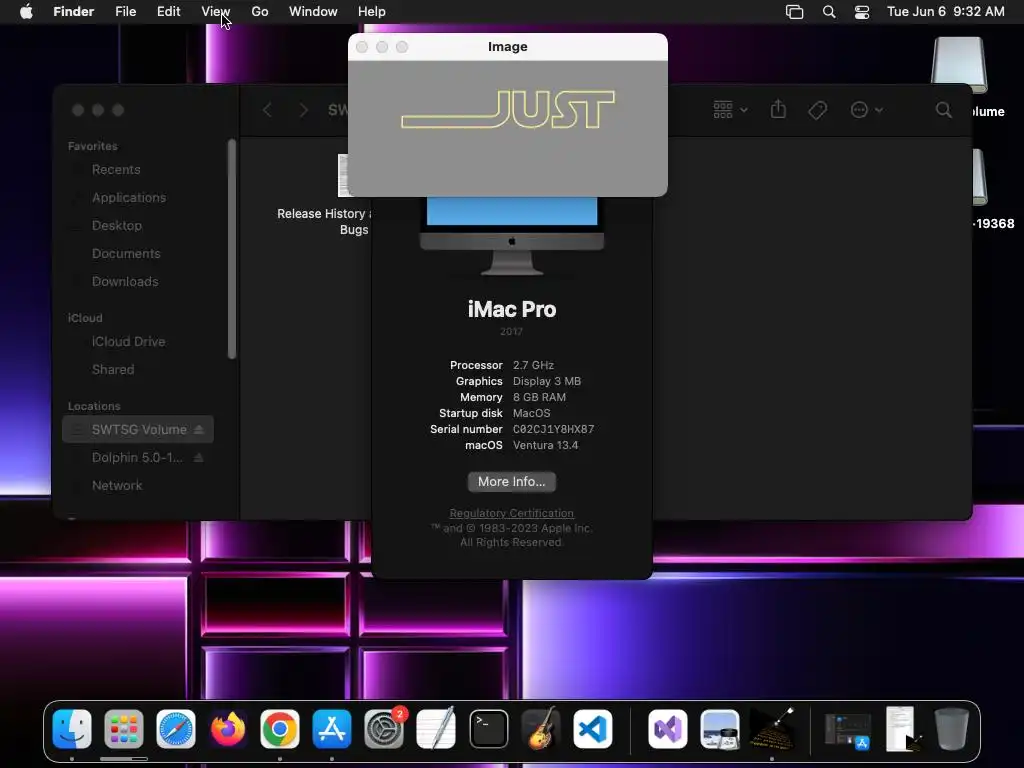The height and width of the screenshot is (768, 1024).
Task: Select Shared in the Finder sidebar
Action: [113, 370]
